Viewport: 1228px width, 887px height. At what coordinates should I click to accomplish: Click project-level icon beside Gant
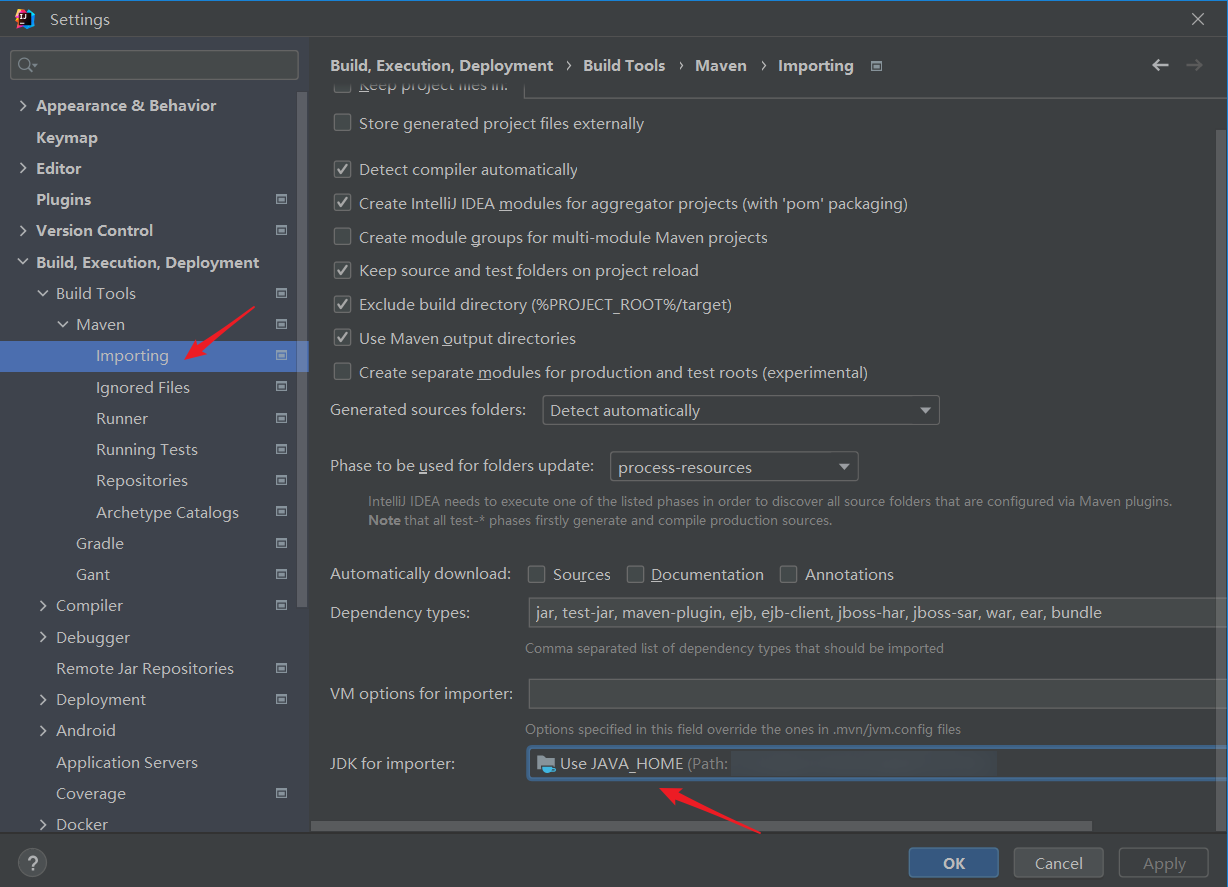(x=281, y=574)
